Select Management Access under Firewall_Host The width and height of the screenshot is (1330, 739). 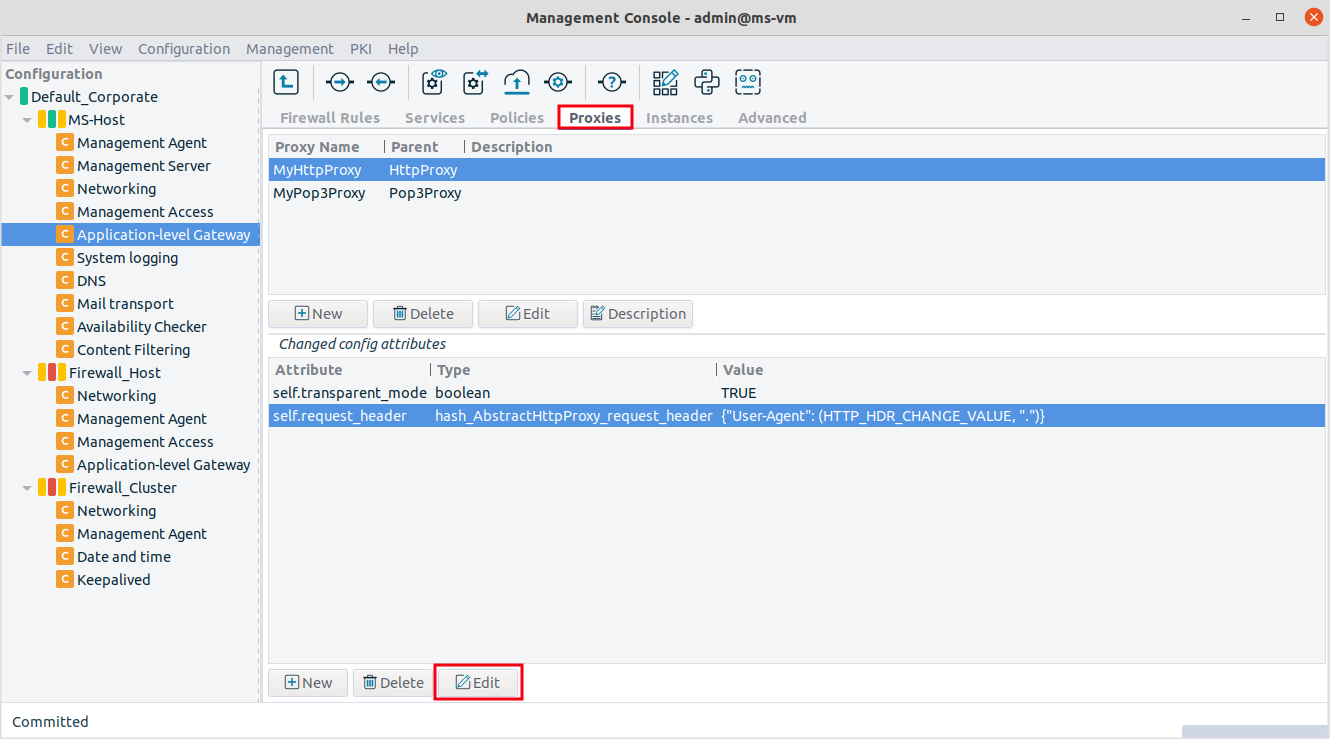coord(145,442)
